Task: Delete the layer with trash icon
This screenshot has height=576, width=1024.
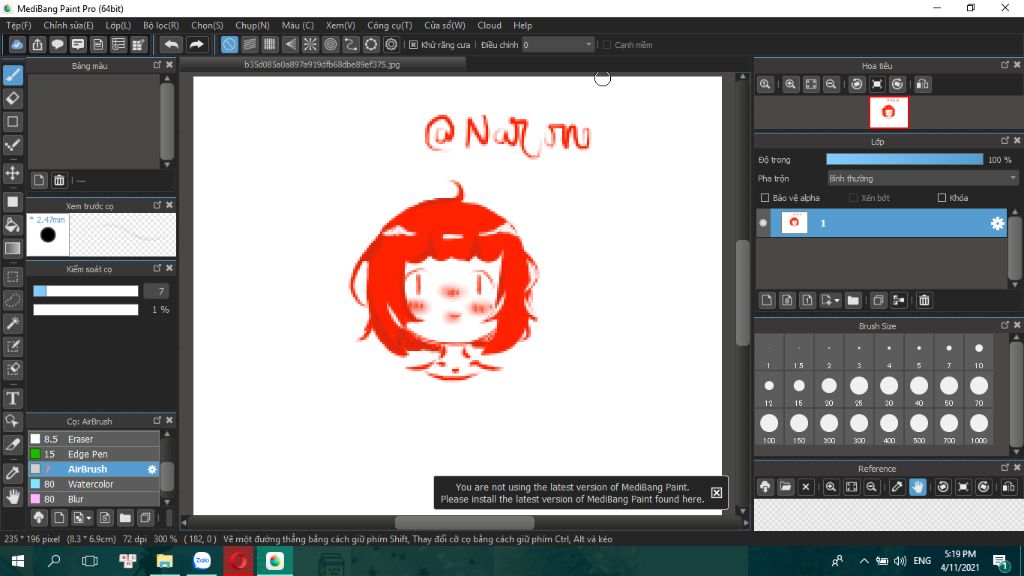Action: click(x=924, y=300)
